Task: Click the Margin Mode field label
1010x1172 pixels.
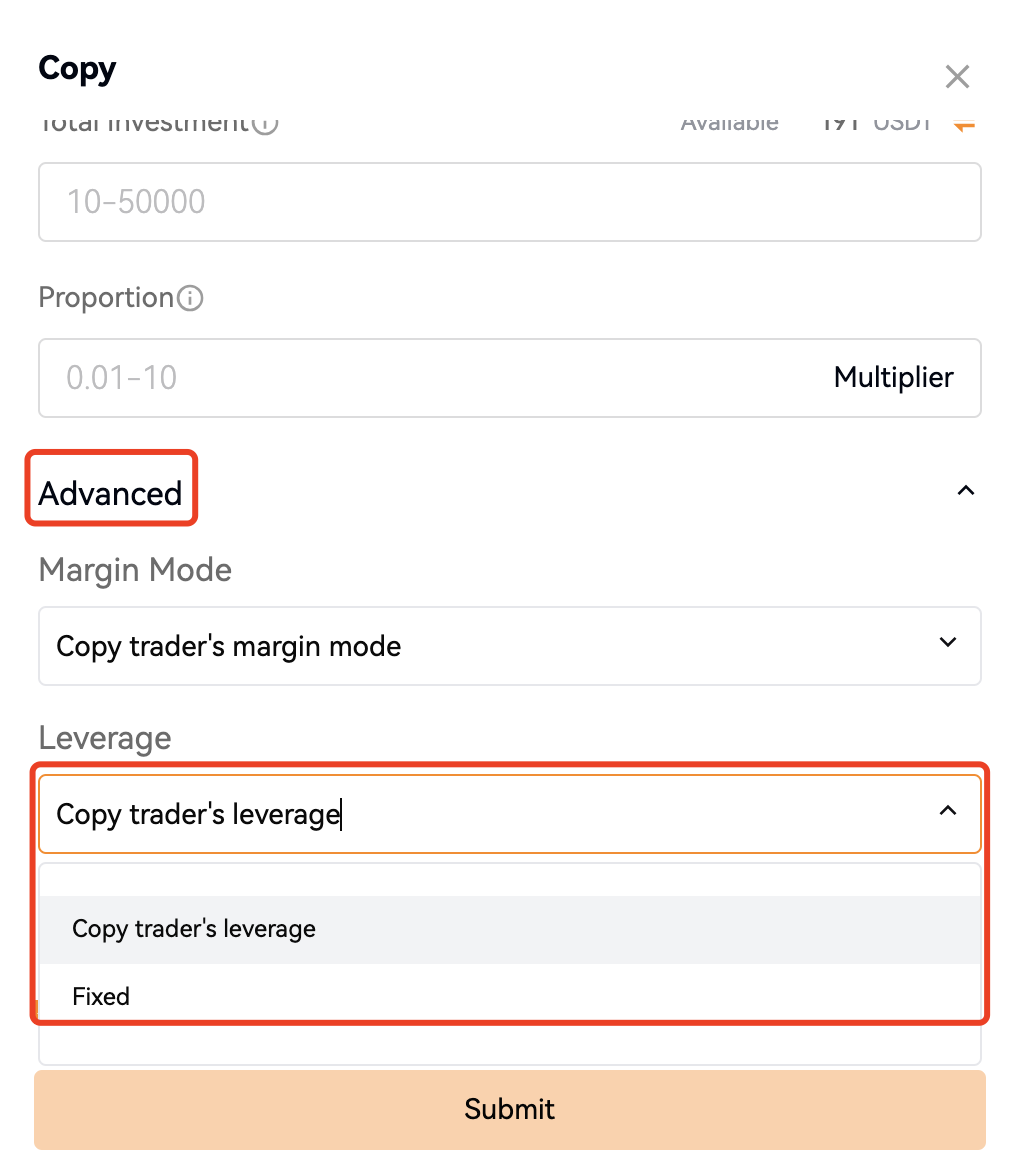Action: click(135, 570)
